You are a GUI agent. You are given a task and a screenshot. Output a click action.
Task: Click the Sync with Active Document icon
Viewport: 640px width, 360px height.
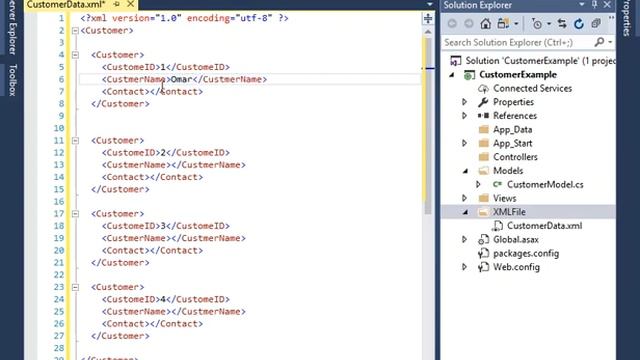[562, 24]
